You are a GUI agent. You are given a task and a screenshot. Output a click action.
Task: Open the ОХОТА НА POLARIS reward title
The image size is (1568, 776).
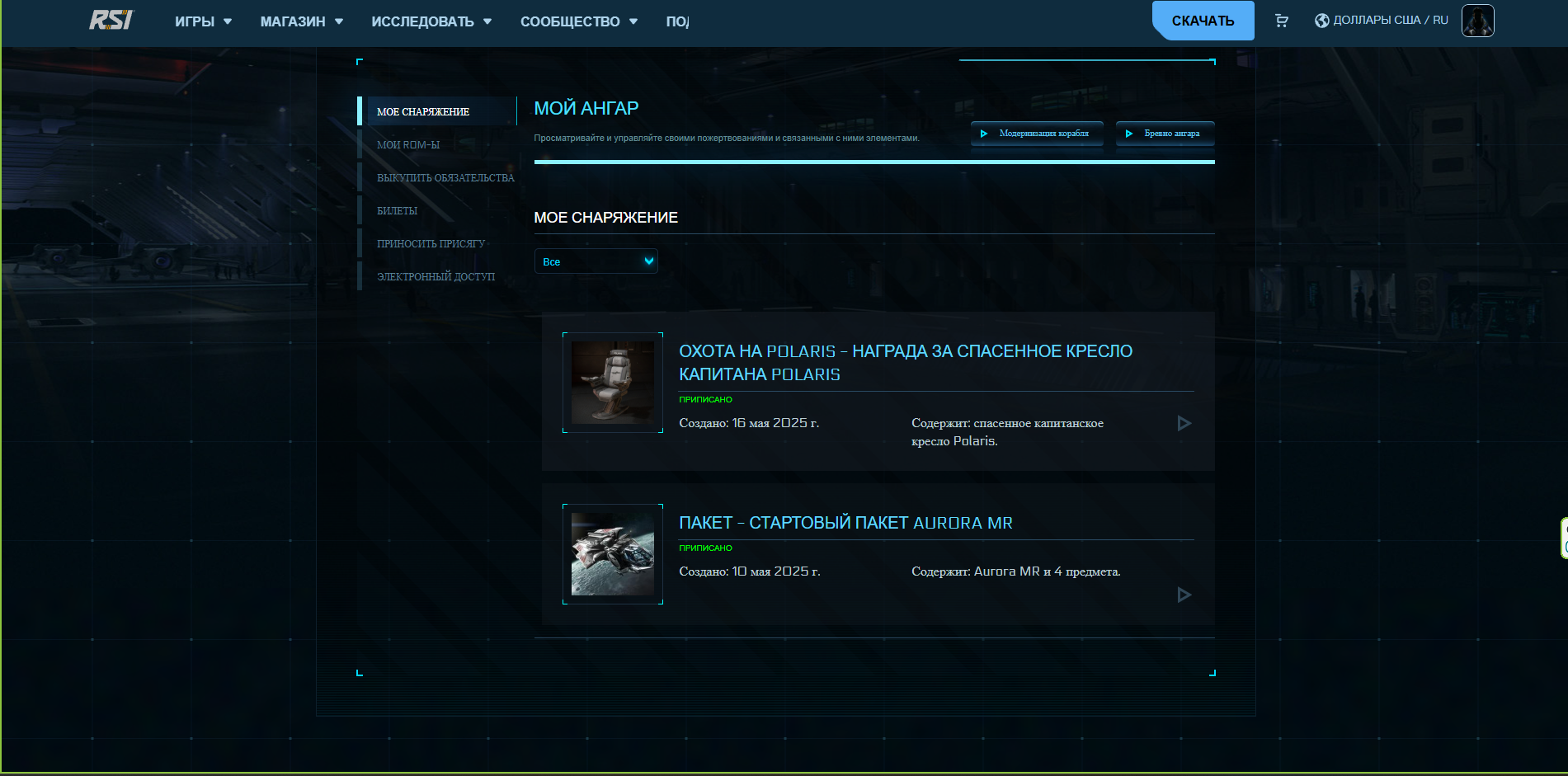[x=906, y=363]
